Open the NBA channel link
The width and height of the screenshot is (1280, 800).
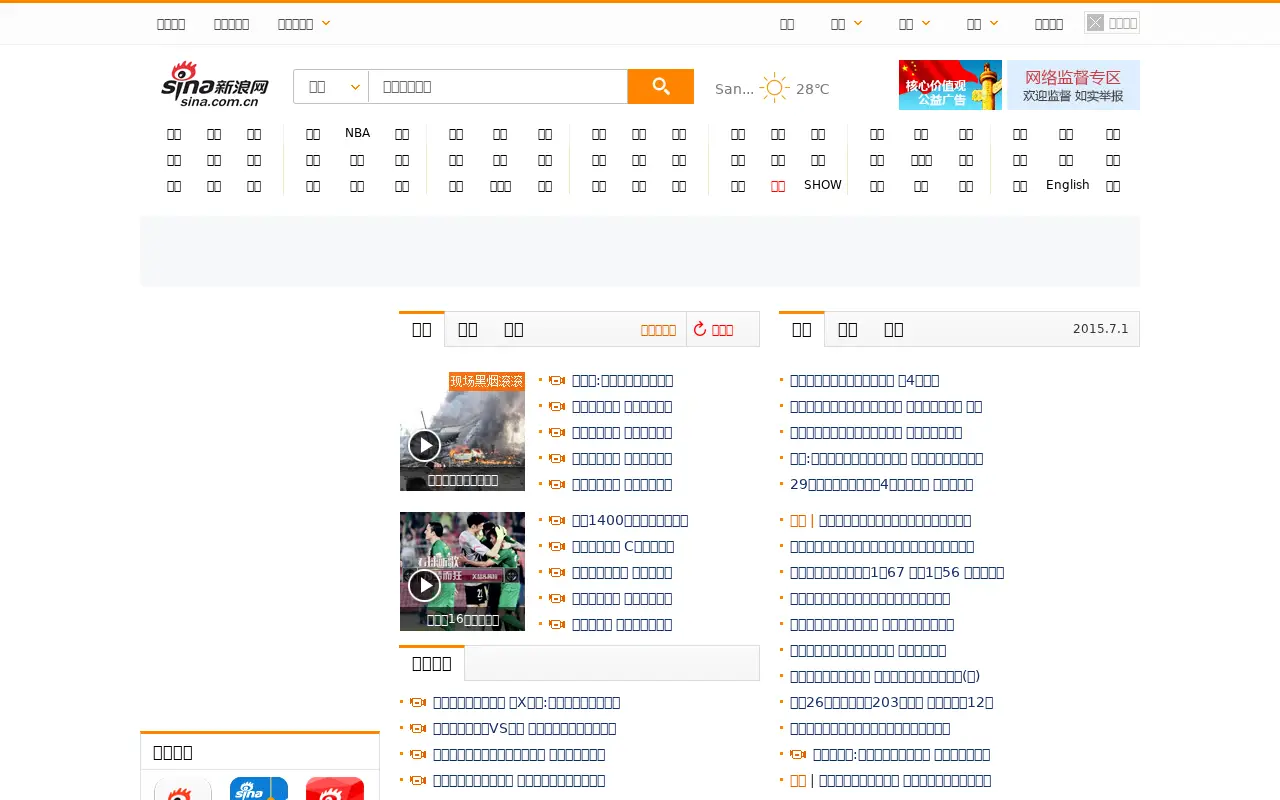coord(357,133)
